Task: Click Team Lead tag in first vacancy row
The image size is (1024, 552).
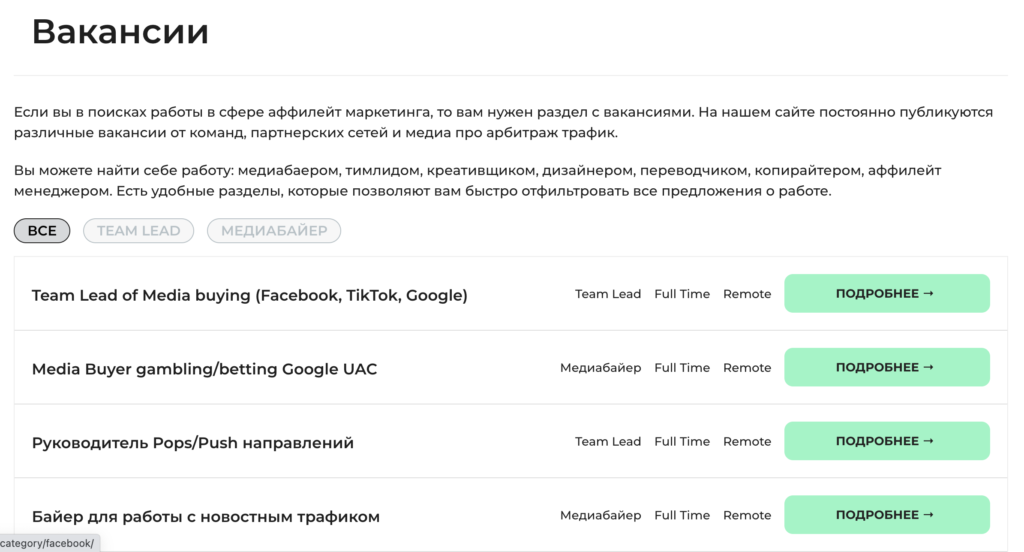Action: click(x=608, y=294)
